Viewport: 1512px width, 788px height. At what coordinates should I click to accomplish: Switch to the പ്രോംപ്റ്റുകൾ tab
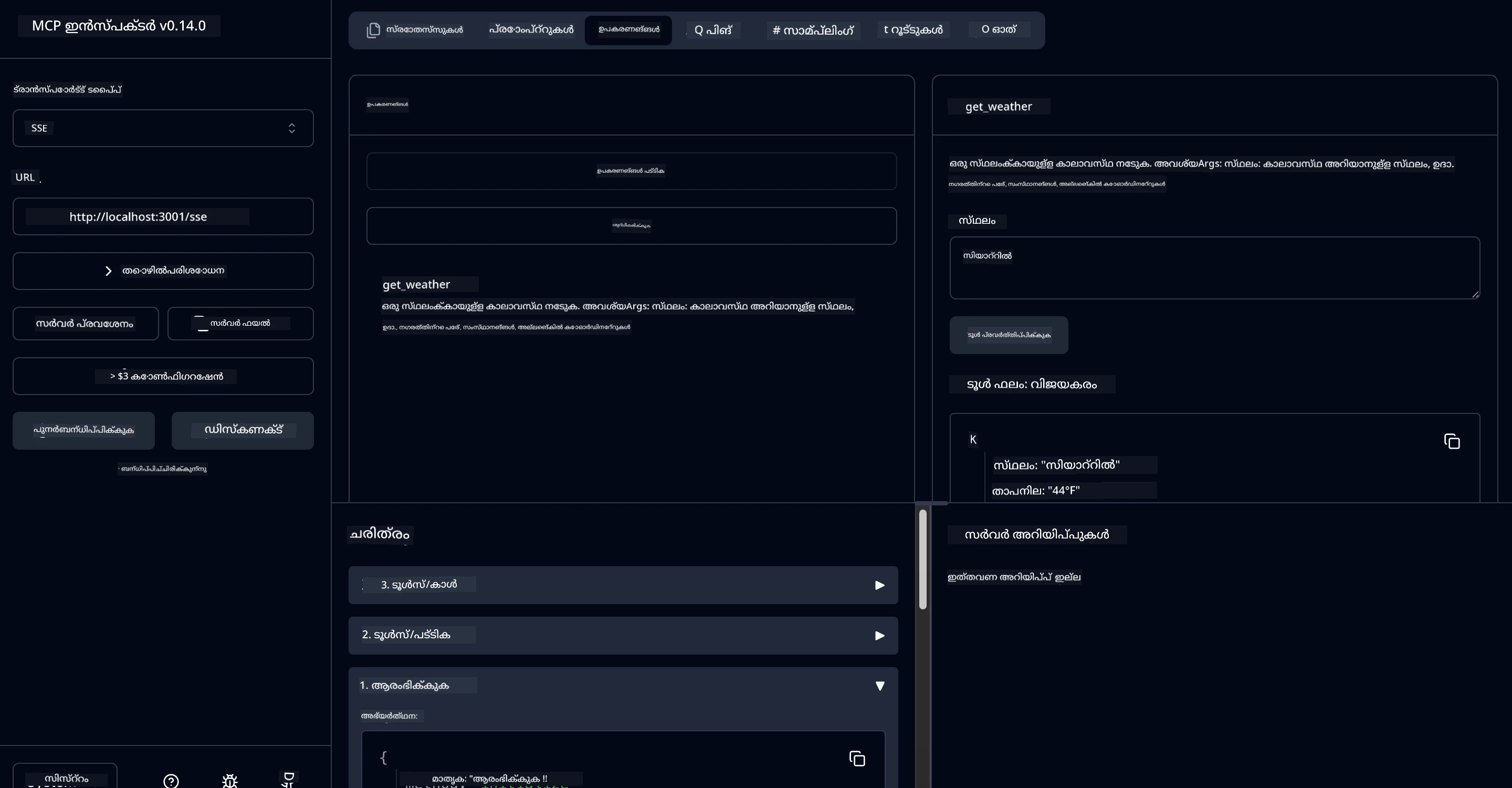(x=531, y=30)
